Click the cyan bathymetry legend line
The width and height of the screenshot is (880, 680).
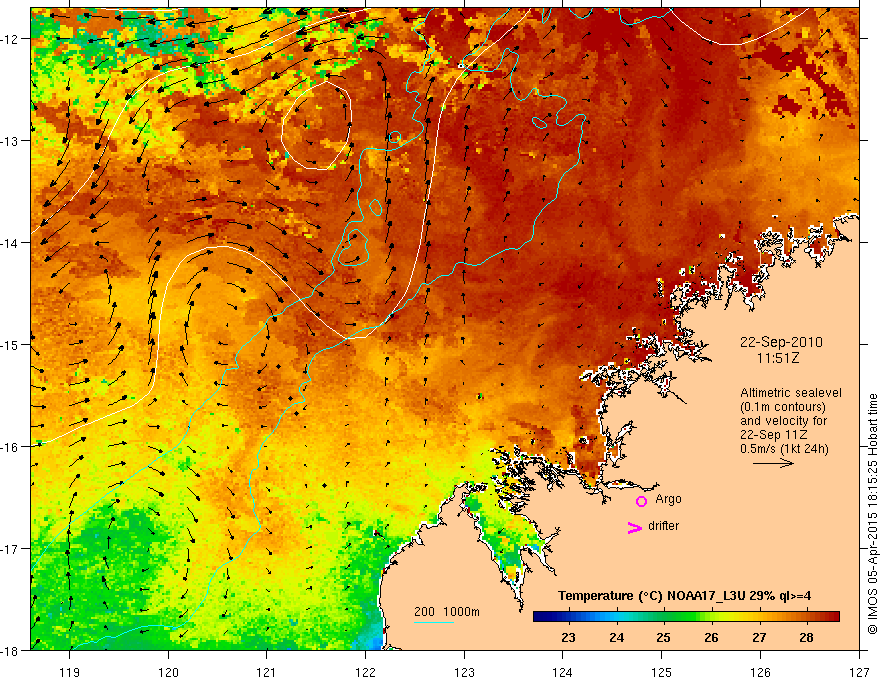point(434,622)
